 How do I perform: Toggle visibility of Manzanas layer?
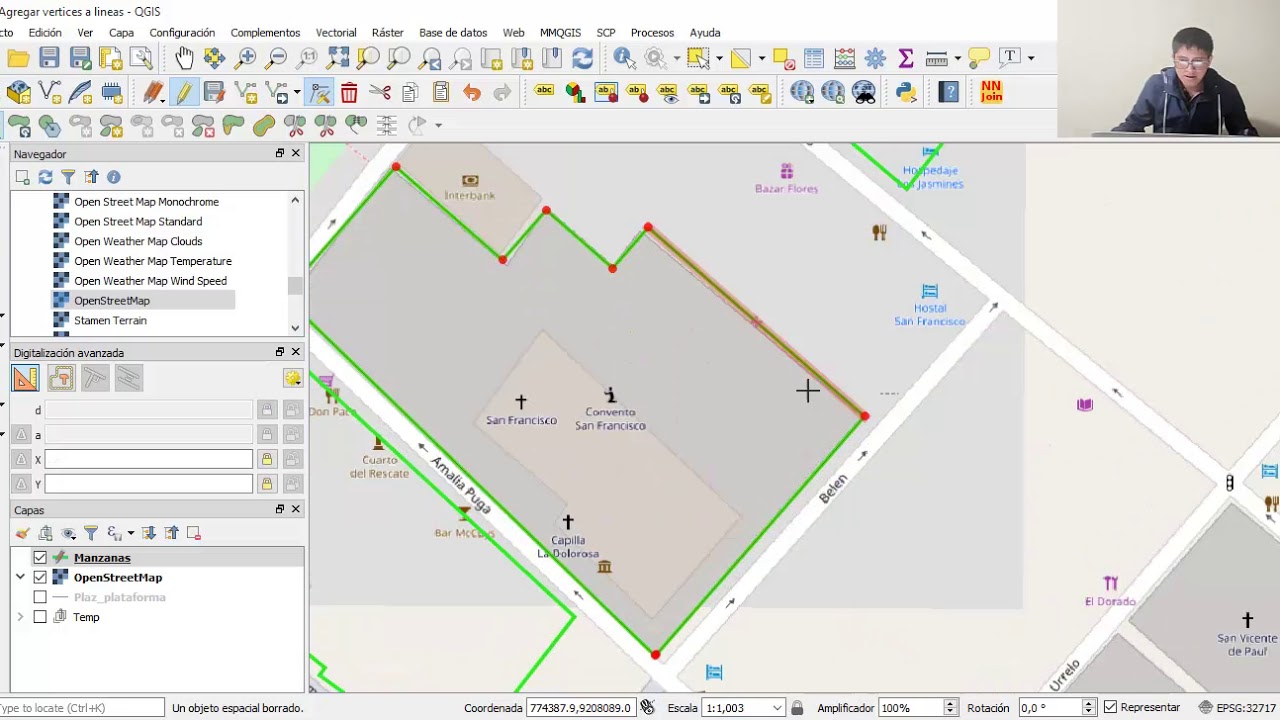pos(40,558)
